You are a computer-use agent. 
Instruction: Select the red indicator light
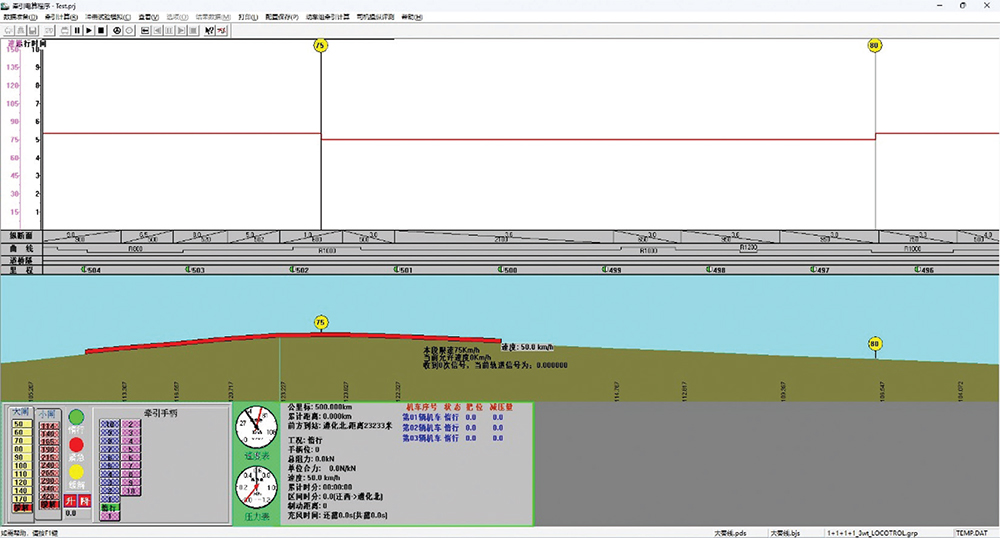click(x=76, y=443)
